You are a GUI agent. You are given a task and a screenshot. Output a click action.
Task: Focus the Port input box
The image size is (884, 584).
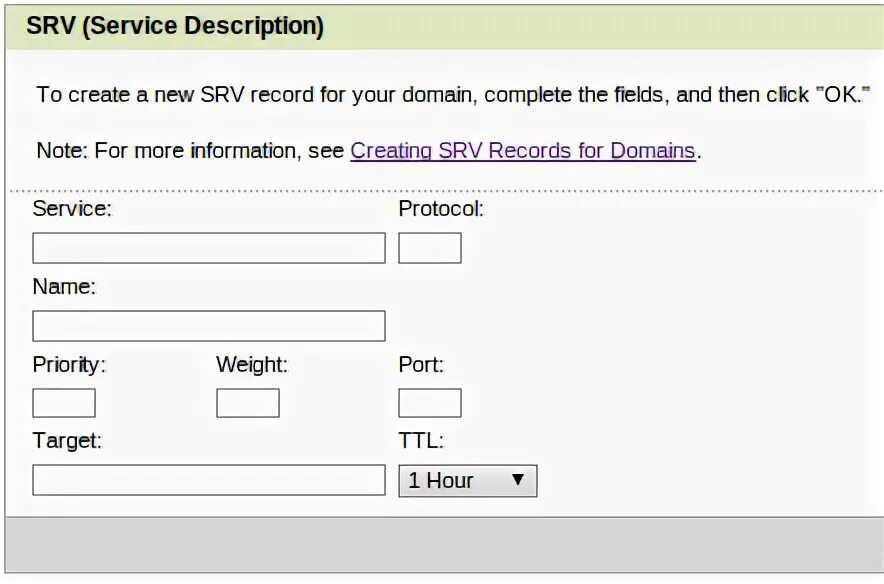pyautogui.click(x=429, y=403)
